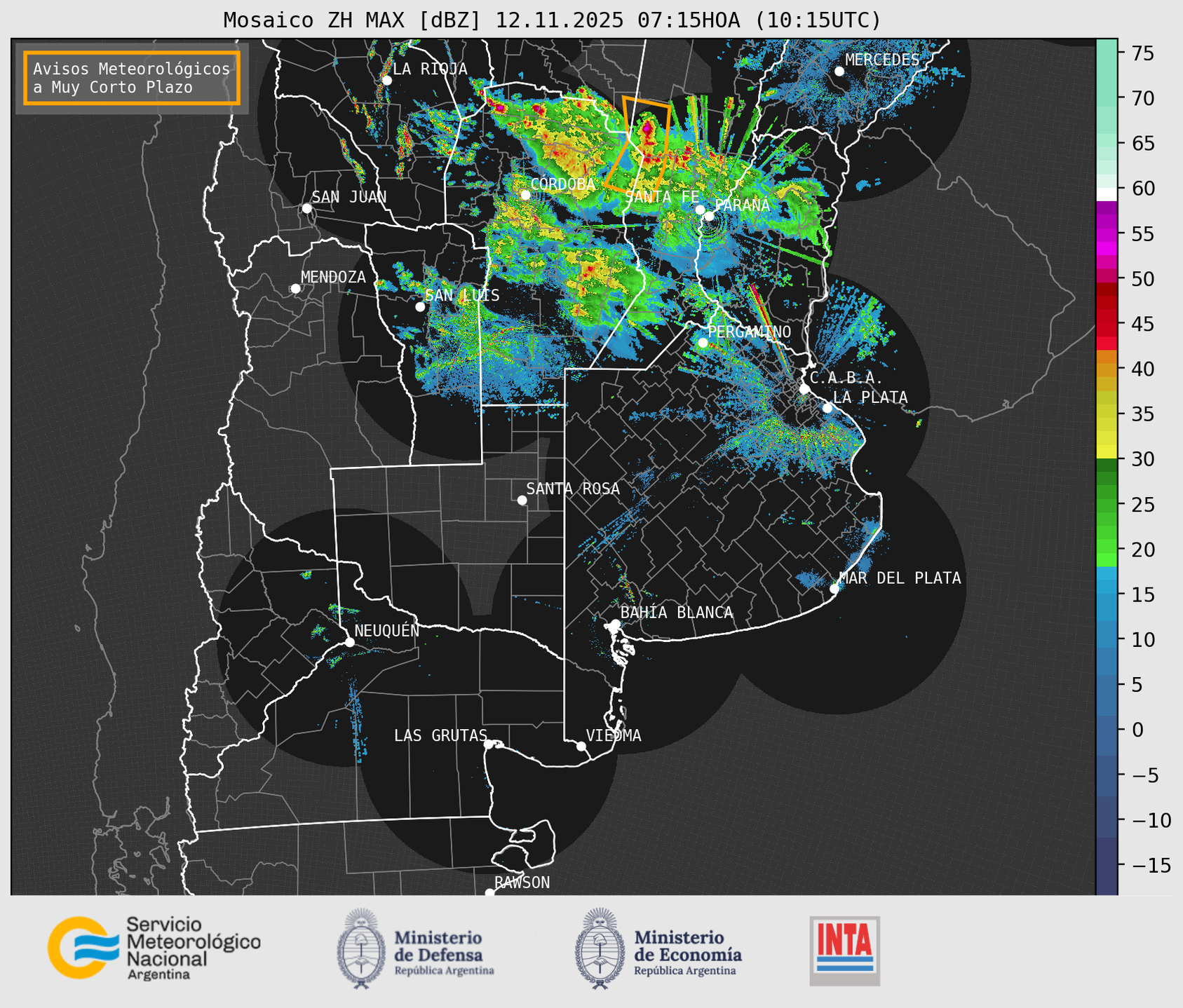Click the MAR DEL PLATA label text

click(x=900, y=578)
